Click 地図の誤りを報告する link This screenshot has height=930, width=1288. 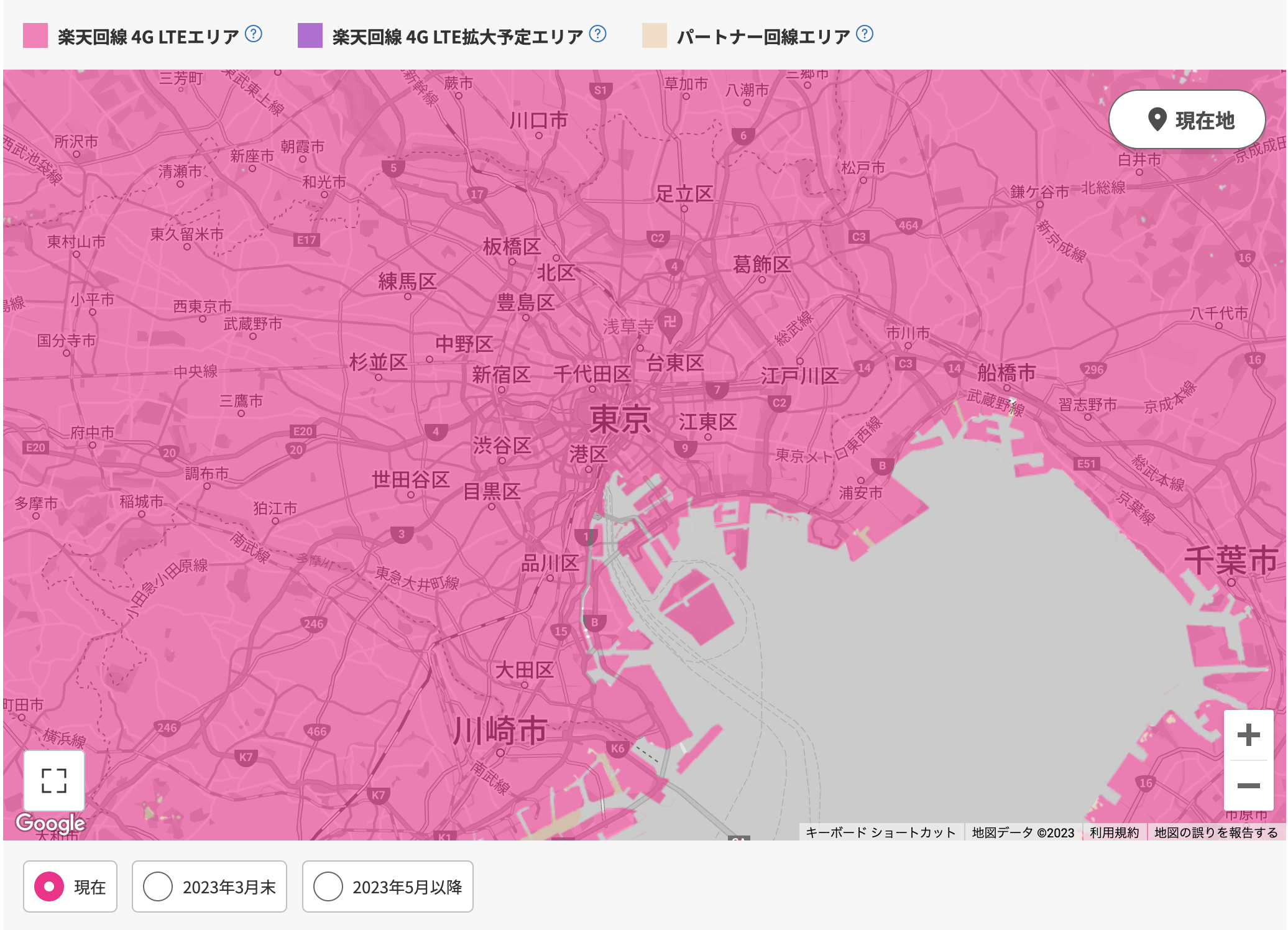pyautogui.click(x=1215, y=832)
